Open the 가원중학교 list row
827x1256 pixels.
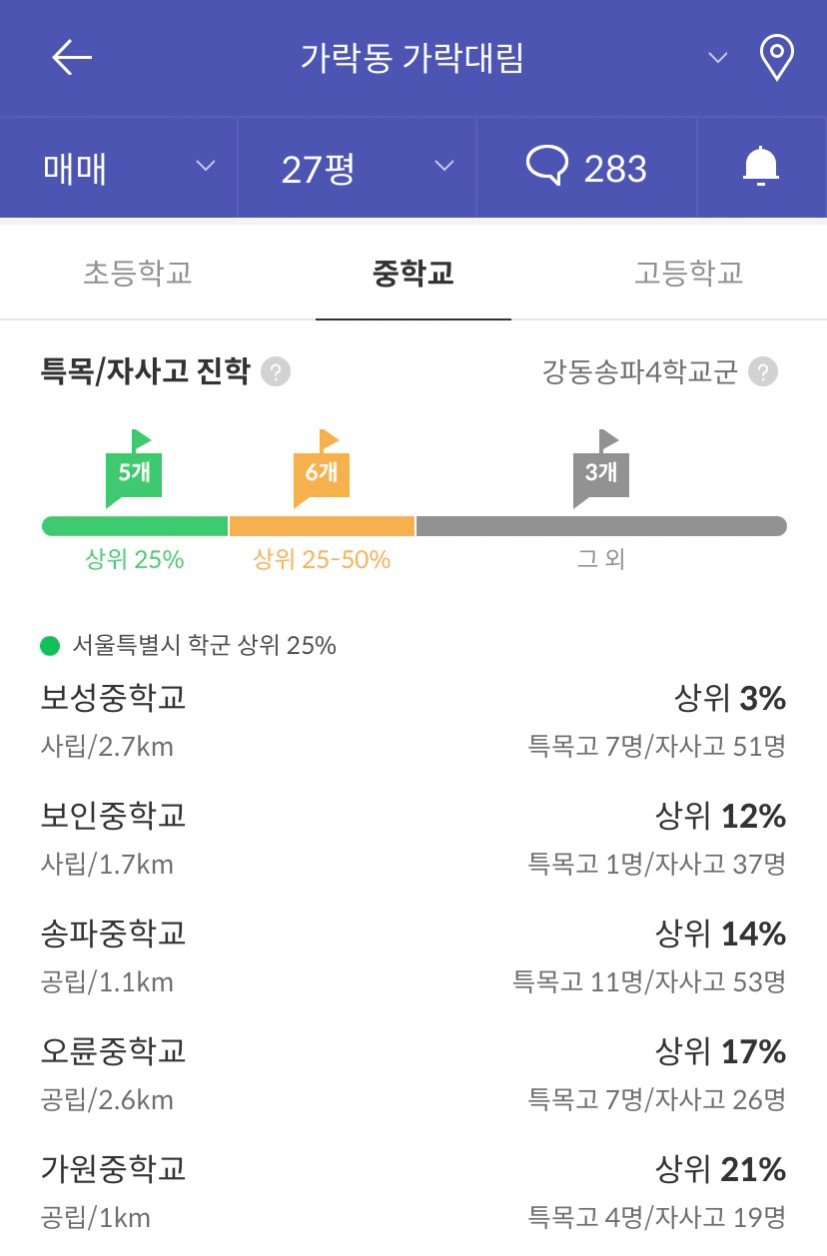coord(413,1191)
